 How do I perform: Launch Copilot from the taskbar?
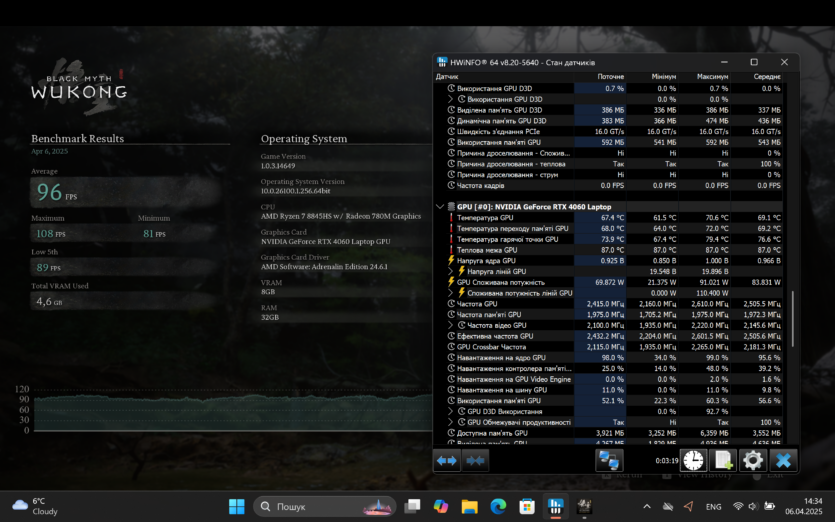tap(440, 506)
